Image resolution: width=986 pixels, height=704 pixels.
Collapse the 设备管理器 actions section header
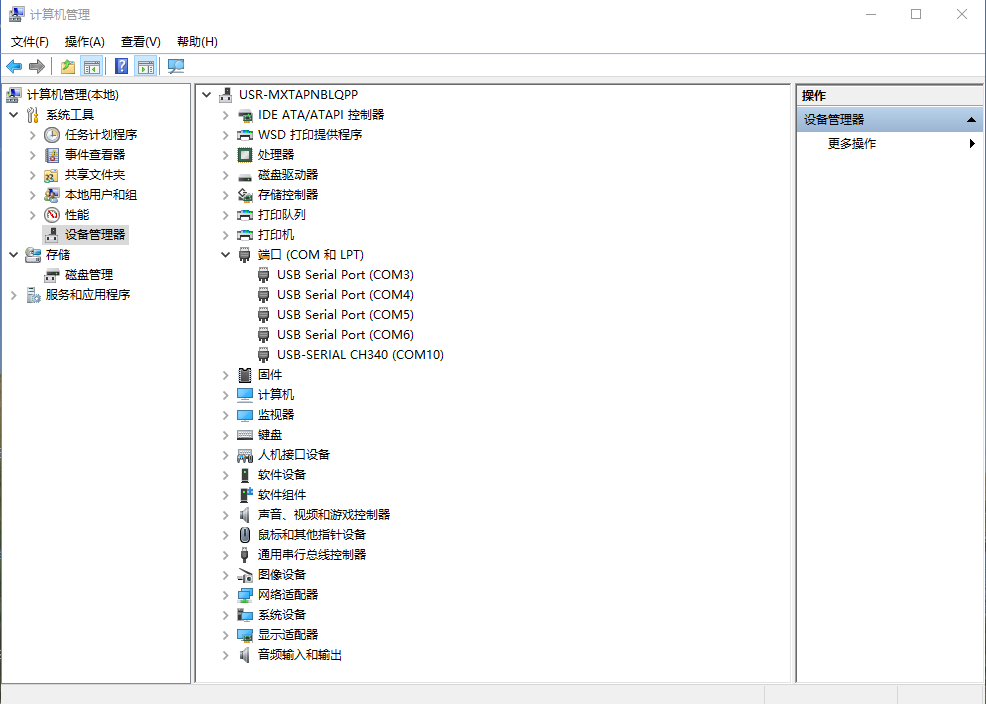pyautogui.click(x=972, y=120)
